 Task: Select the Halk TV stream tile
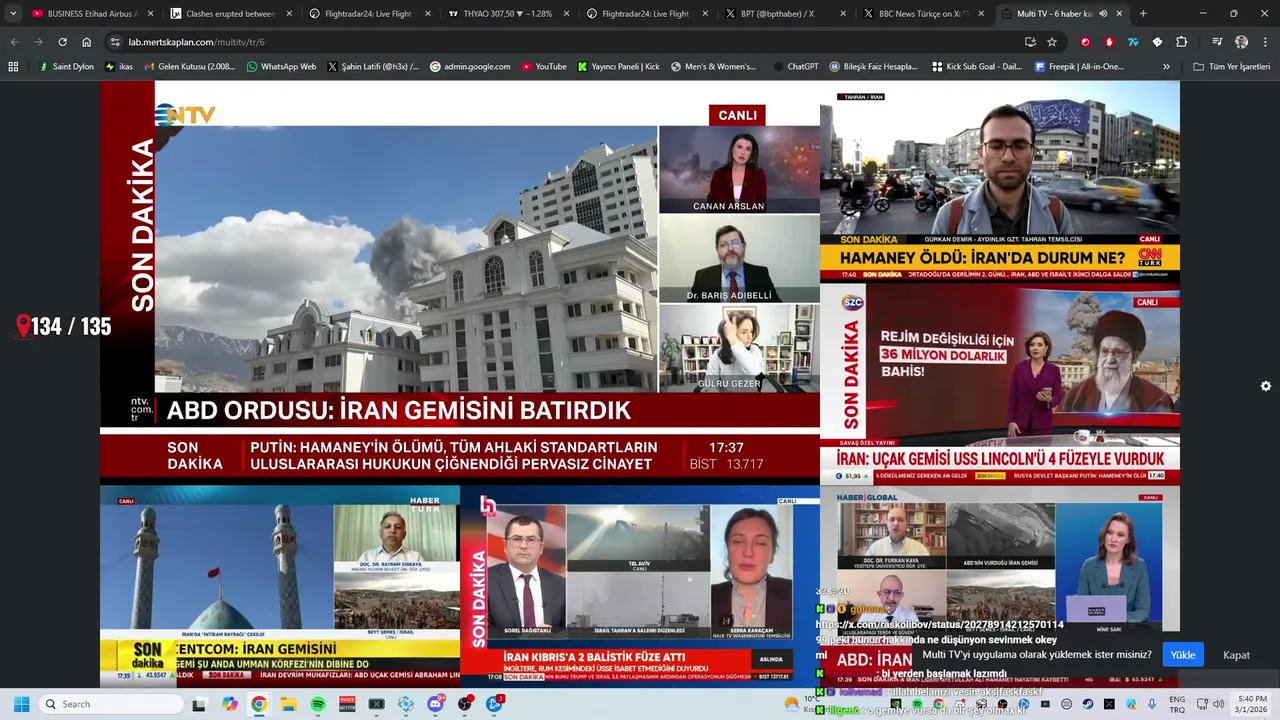(640, 586)
